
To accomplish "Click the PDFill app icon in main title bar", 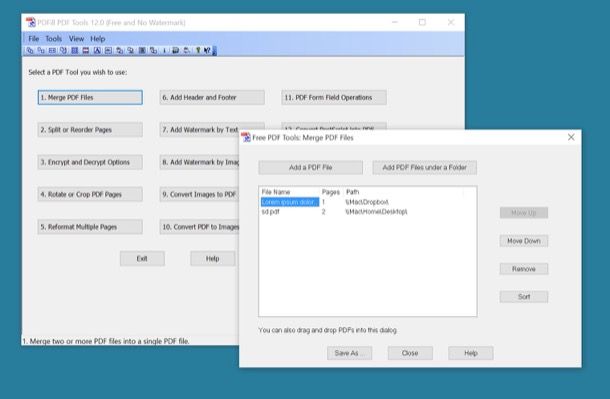I will (x=30, y=22).
